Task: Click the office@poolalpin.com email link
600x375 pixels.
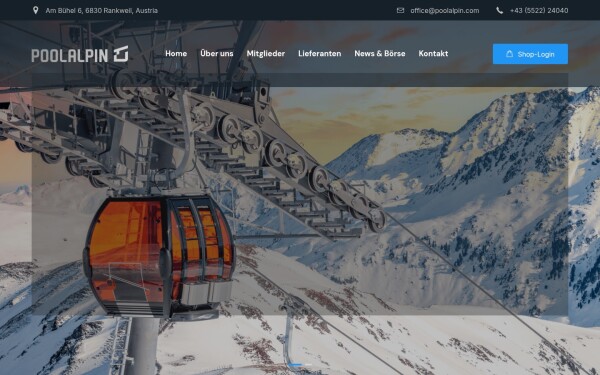Action: (445, 11)
